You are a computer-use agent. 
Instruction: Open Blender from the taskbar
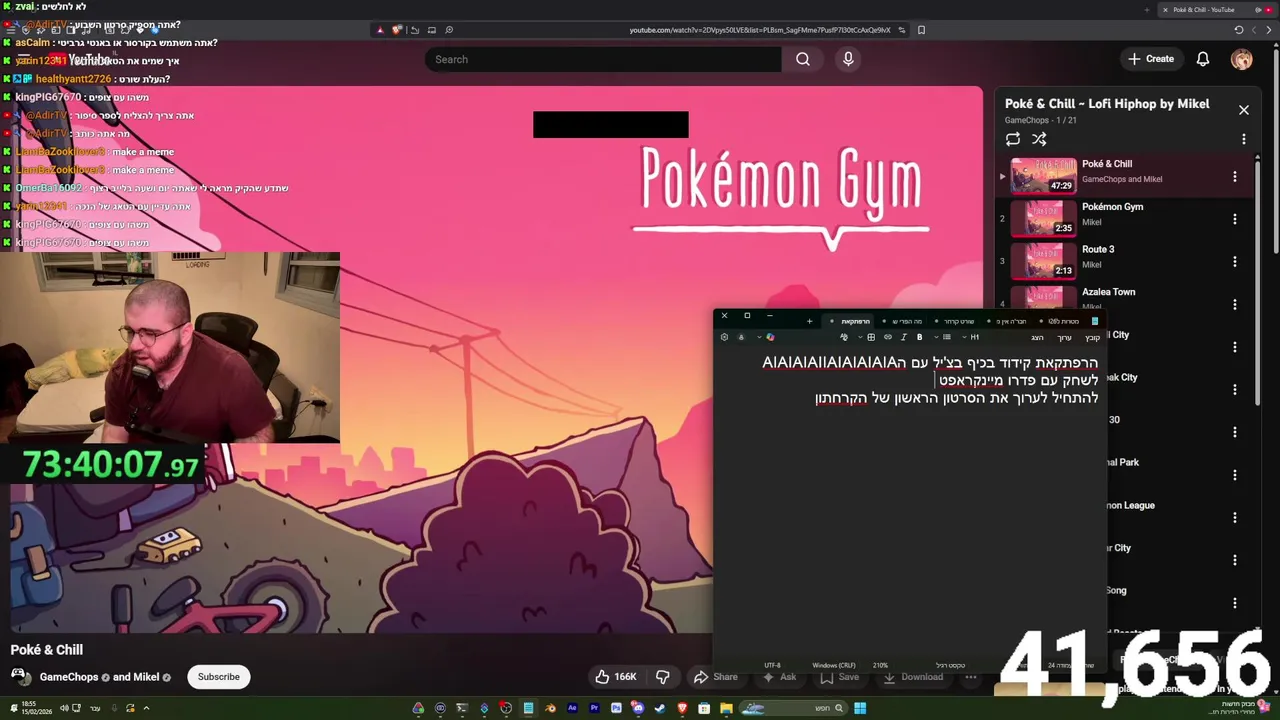coord(550,708)
